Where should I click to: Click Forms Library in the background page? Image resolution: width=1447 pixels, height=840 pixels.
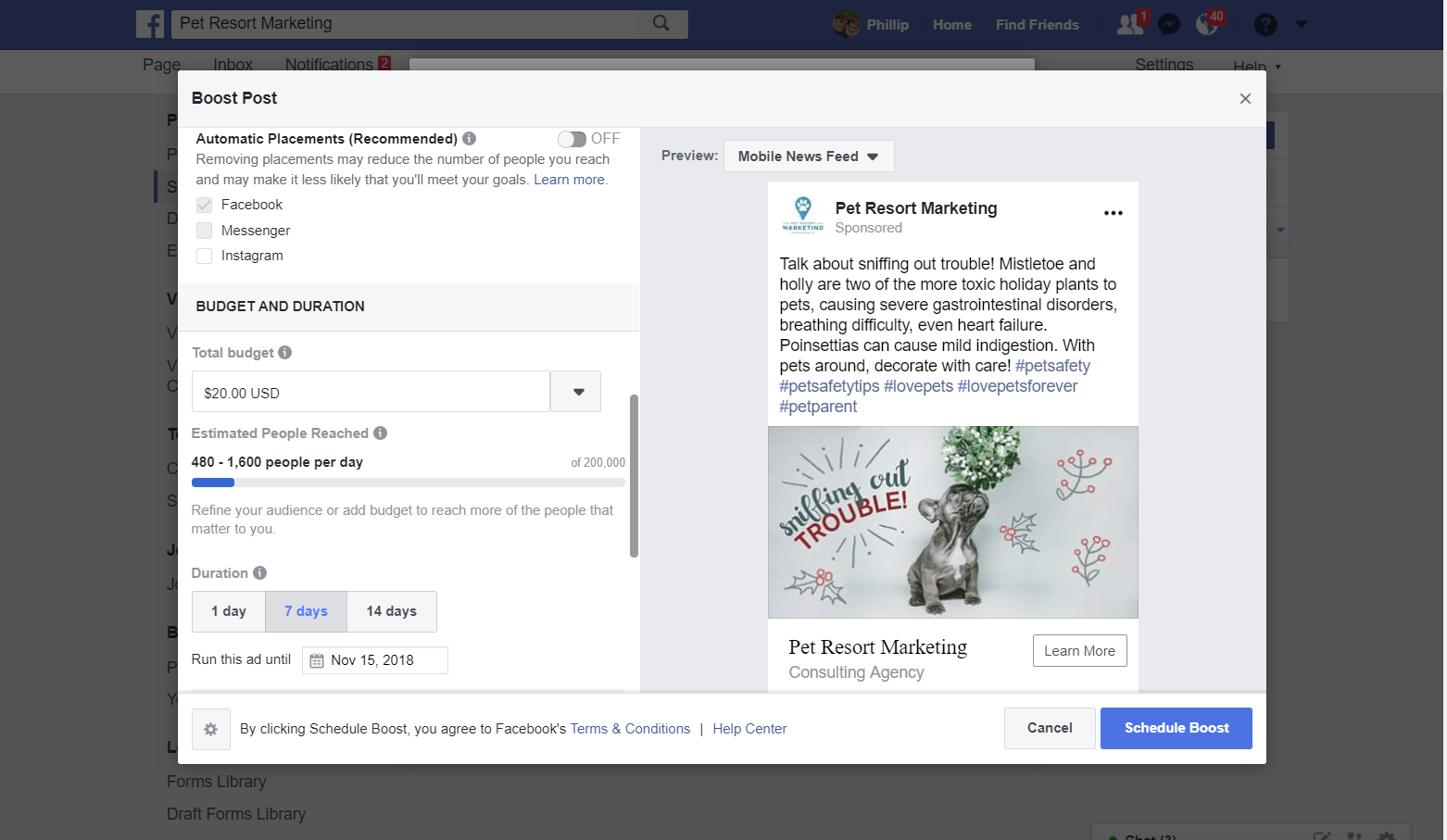point(217,782)
